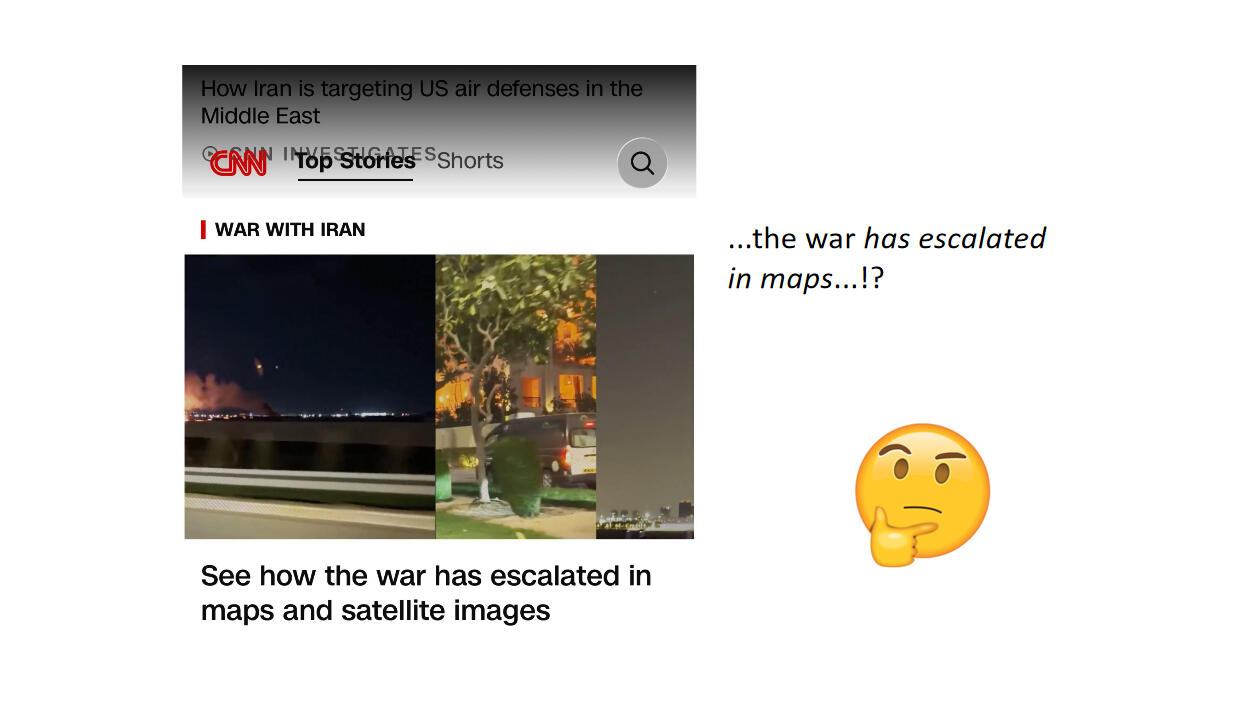Click the italic 'in maps...!?' annotation line

(805, 278)
